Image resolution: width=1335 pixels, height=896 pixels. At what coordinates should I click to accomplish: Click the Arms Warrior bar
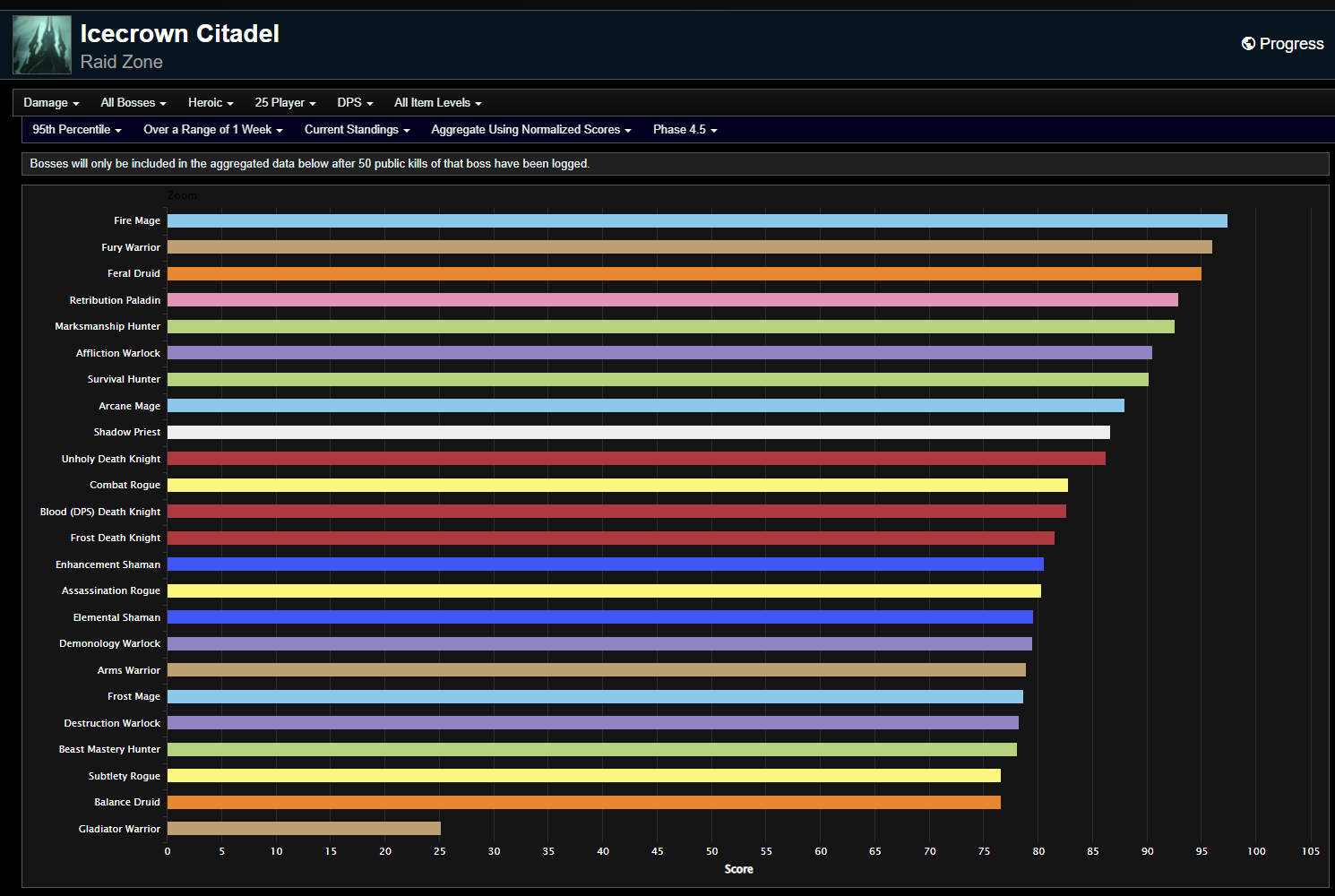coord(597,670)
